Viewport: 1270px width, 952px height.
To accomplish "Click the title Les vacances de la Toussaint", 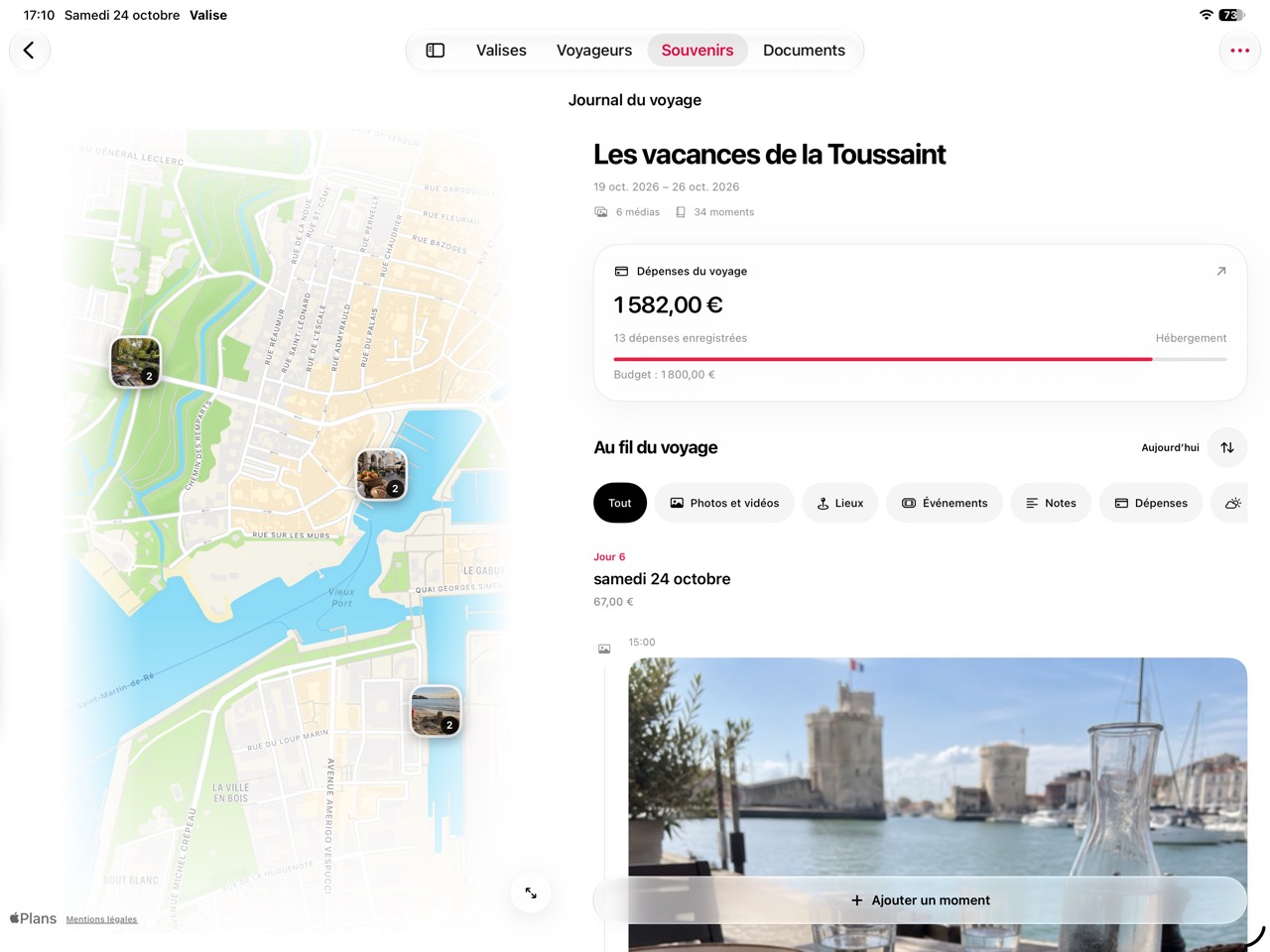I will click(769, 155).
